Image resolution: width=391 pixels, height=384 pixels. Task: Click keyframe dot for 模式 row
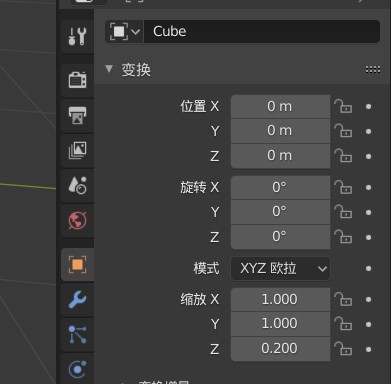click(x=368, y=268)
